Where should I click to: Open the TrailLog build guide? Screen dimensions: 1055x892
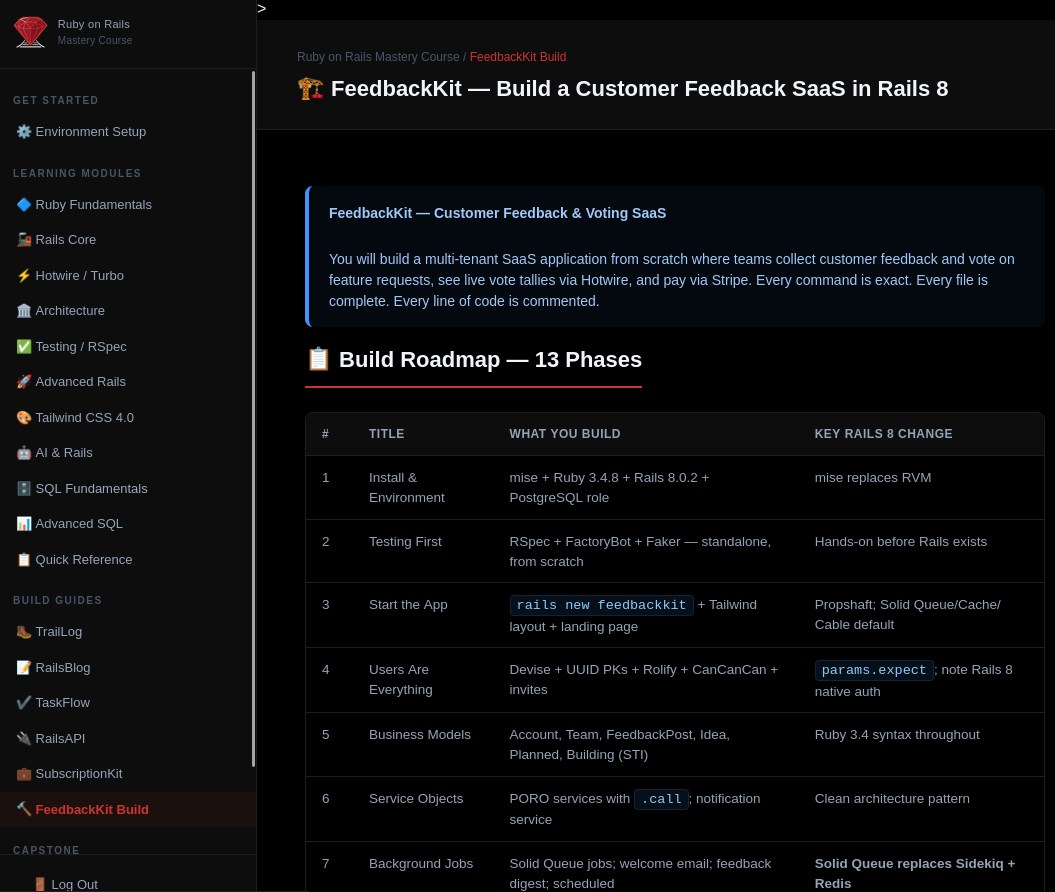pyautogui.click(x=128, y=632)
